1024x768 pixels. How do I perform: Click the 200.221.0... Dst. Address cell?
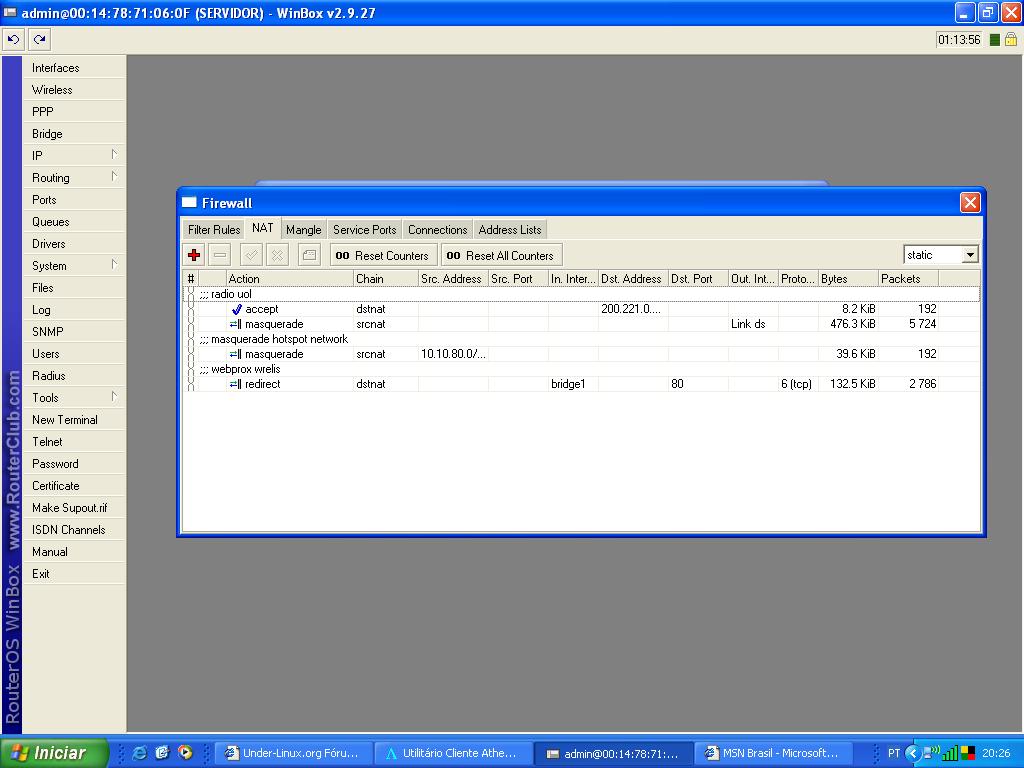pos(633,310)
